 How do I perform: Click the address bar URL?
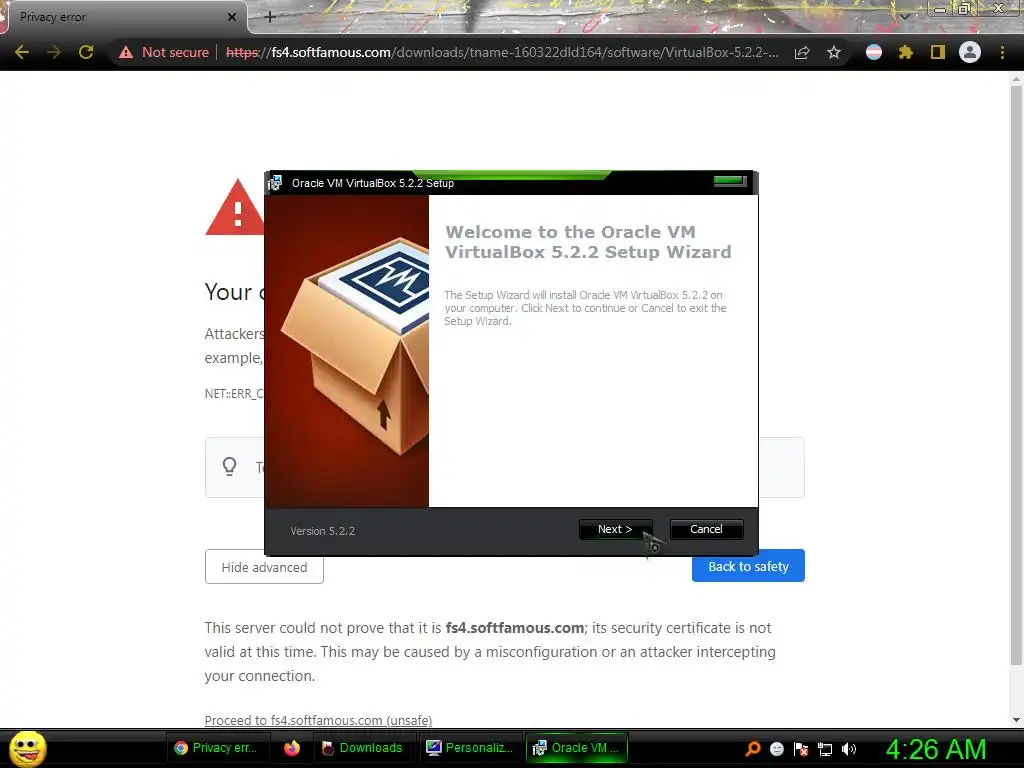(x=502, y=52)
